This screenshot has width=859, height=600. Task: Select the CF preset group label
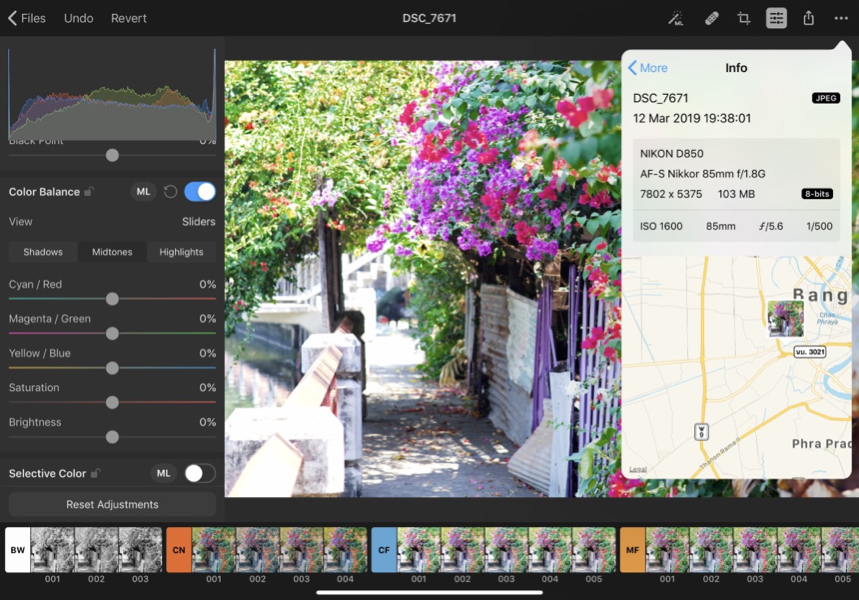384,550
